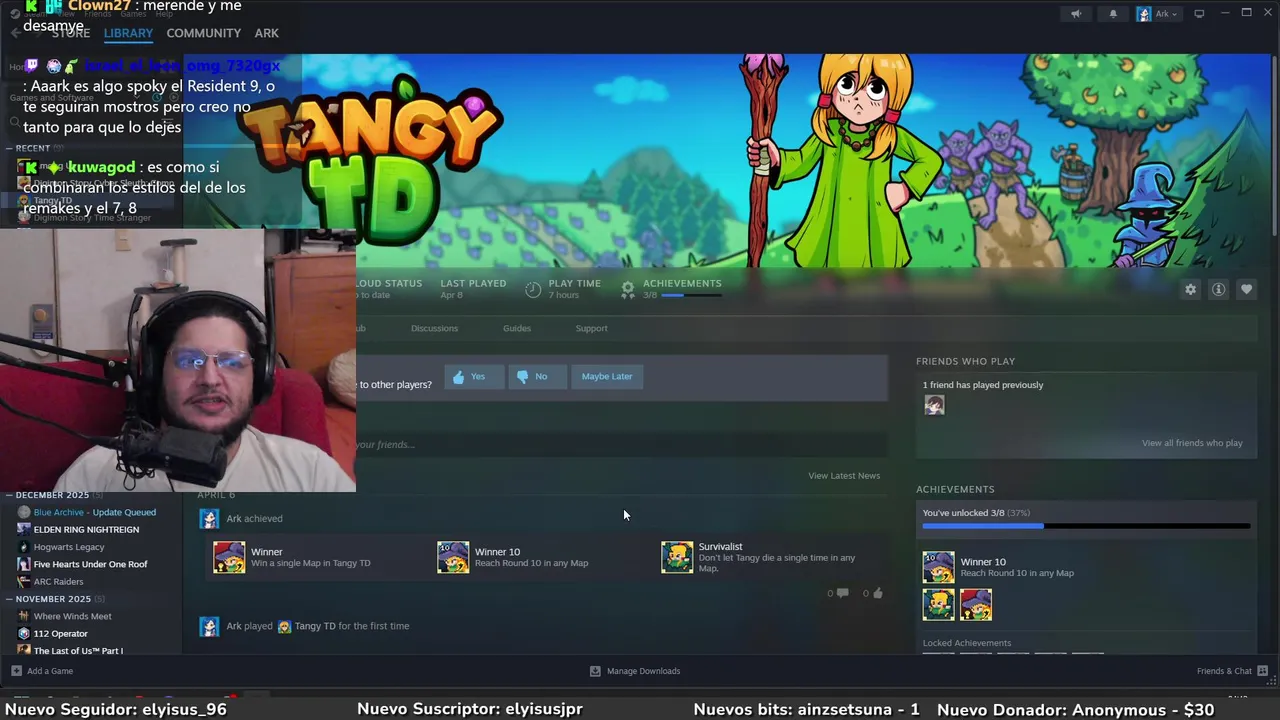Click the play time clock icon

(533, 290)
